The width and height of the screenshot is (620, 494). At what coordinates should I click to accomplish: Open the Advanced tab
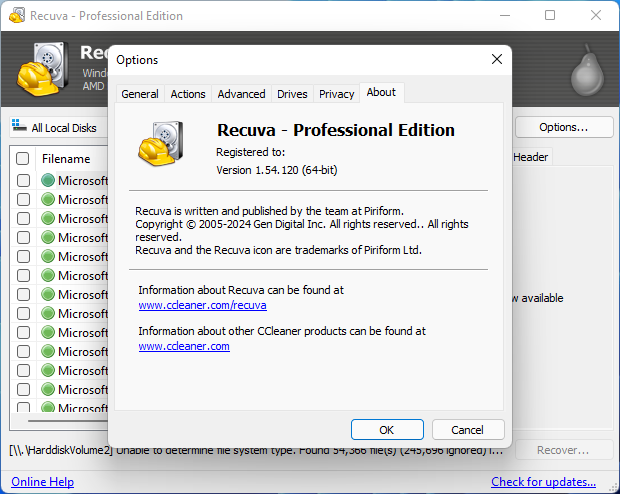pyautogui.click(x=241, y=94)
